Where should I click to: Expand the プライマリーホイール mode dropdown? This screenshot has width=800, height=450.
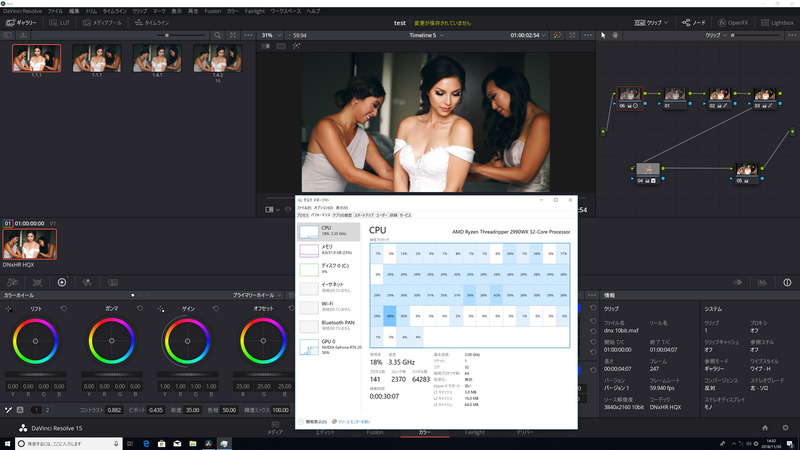coord(257,295)
